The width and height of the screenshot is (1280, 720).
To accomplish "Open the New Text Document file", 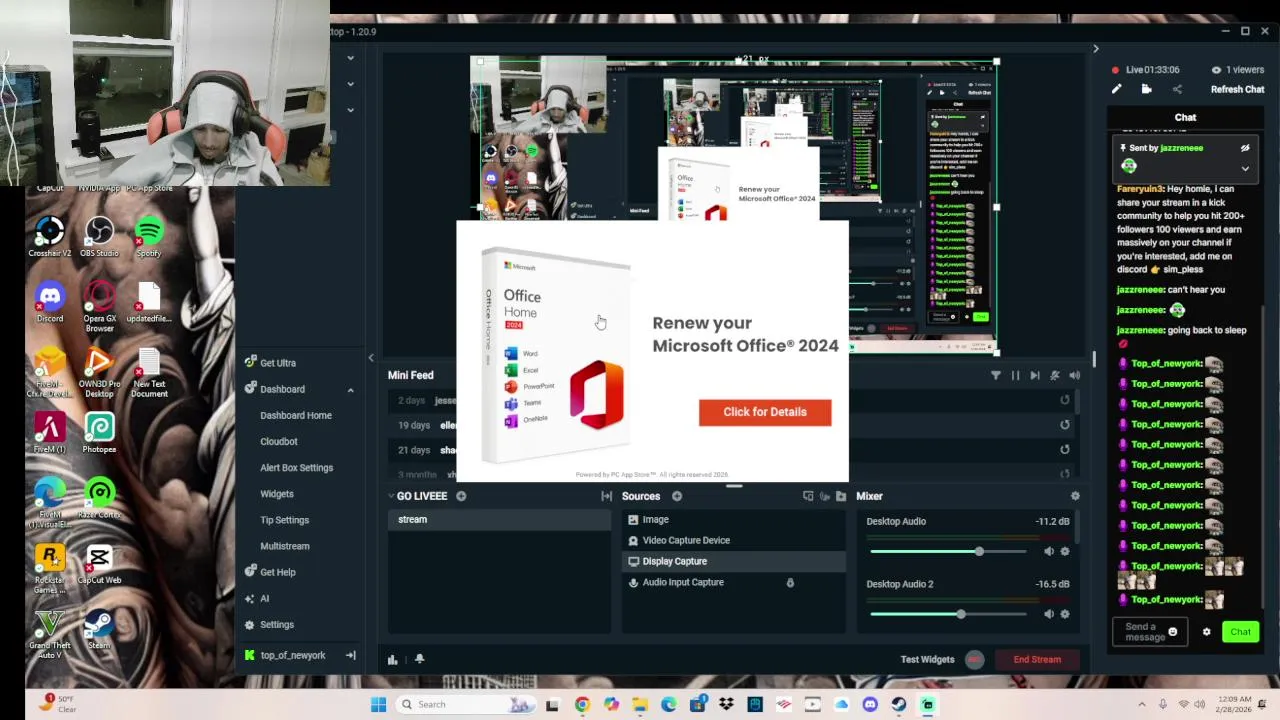I will 149,372.
